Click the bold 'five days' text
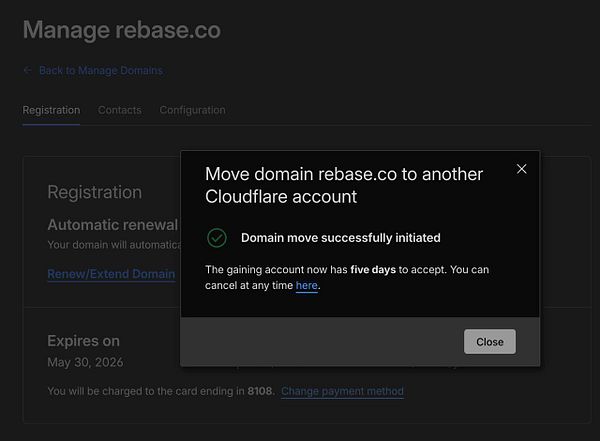The height and width of the screenshot is (441, 600). 373,270
